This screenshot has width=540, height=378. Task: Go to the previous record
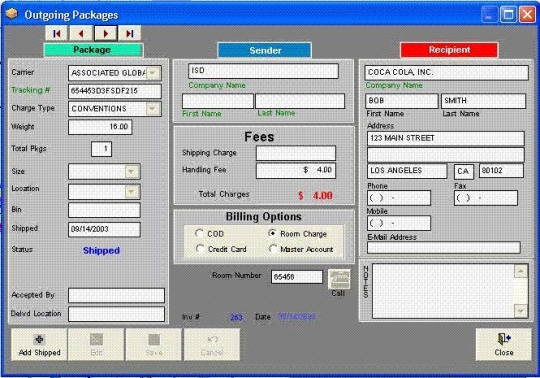[x=81, y=33]
